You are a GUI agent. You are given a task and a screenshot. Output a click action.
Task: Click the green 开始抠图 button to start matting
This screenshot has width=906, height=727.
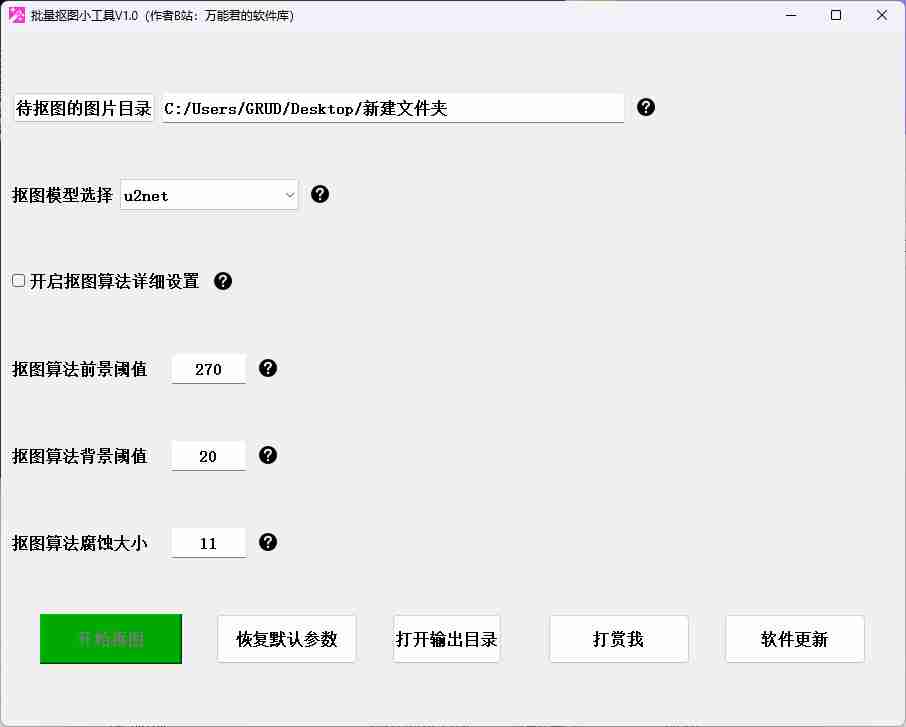[x=110, y=638]
